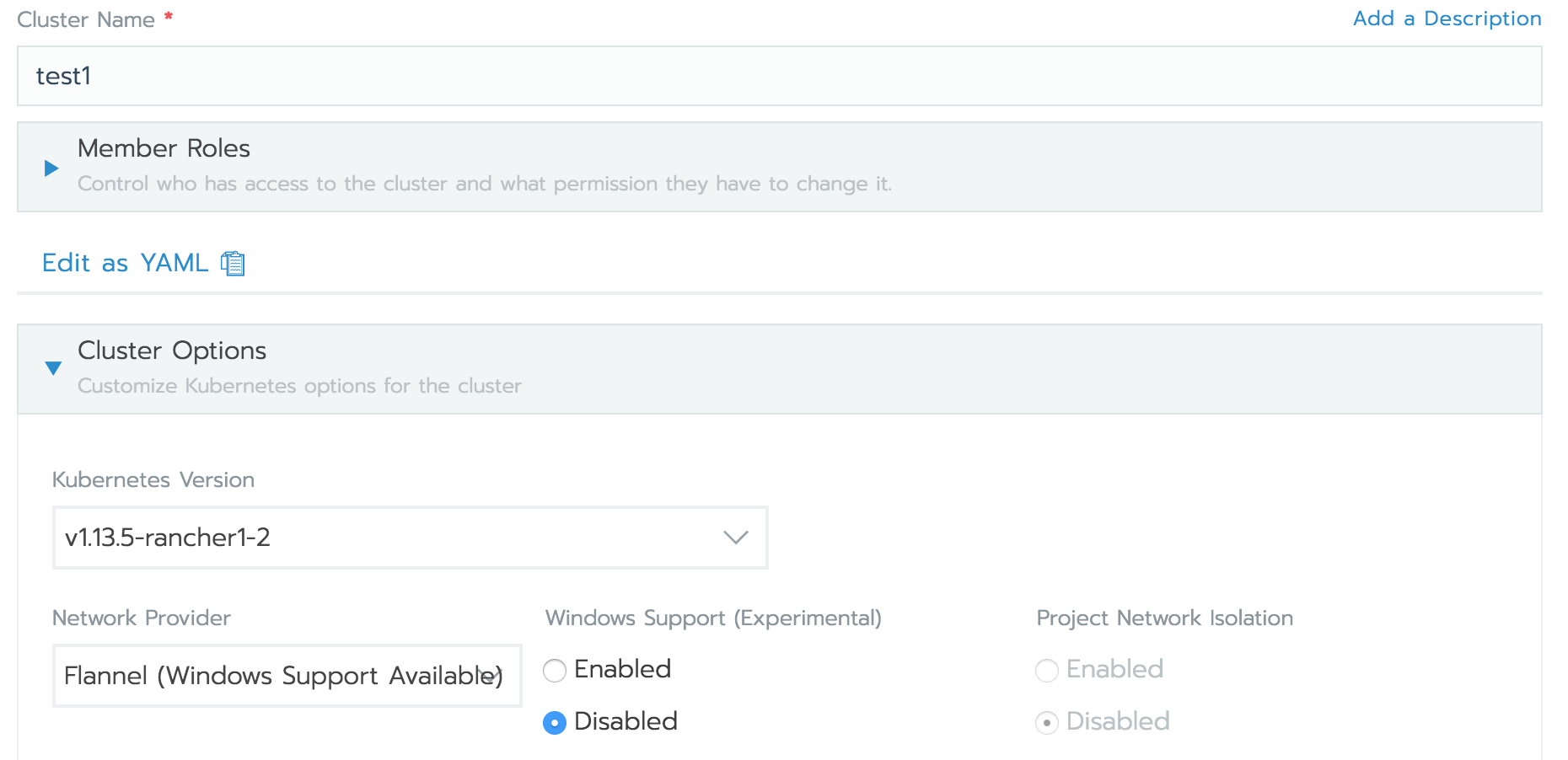Viewport: 1568px width, 760px height.
Task: Expand the Member Roles triangle arrow
Action: pyautogui.click(x=51, y=168)
